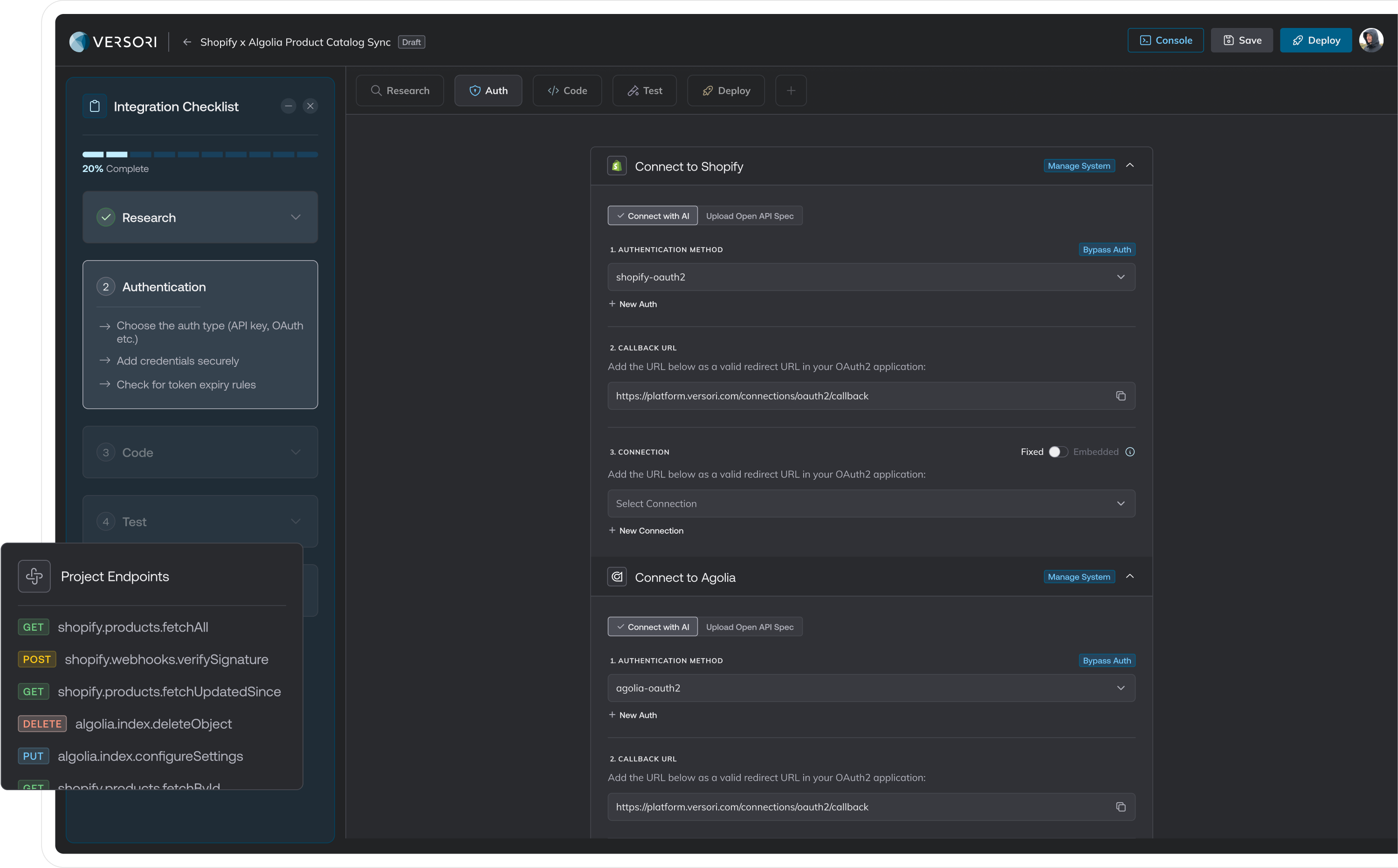Minimize the Integration Checklist panel
The height and width of the screenshot is (868, 1398).
pos(289,106)
